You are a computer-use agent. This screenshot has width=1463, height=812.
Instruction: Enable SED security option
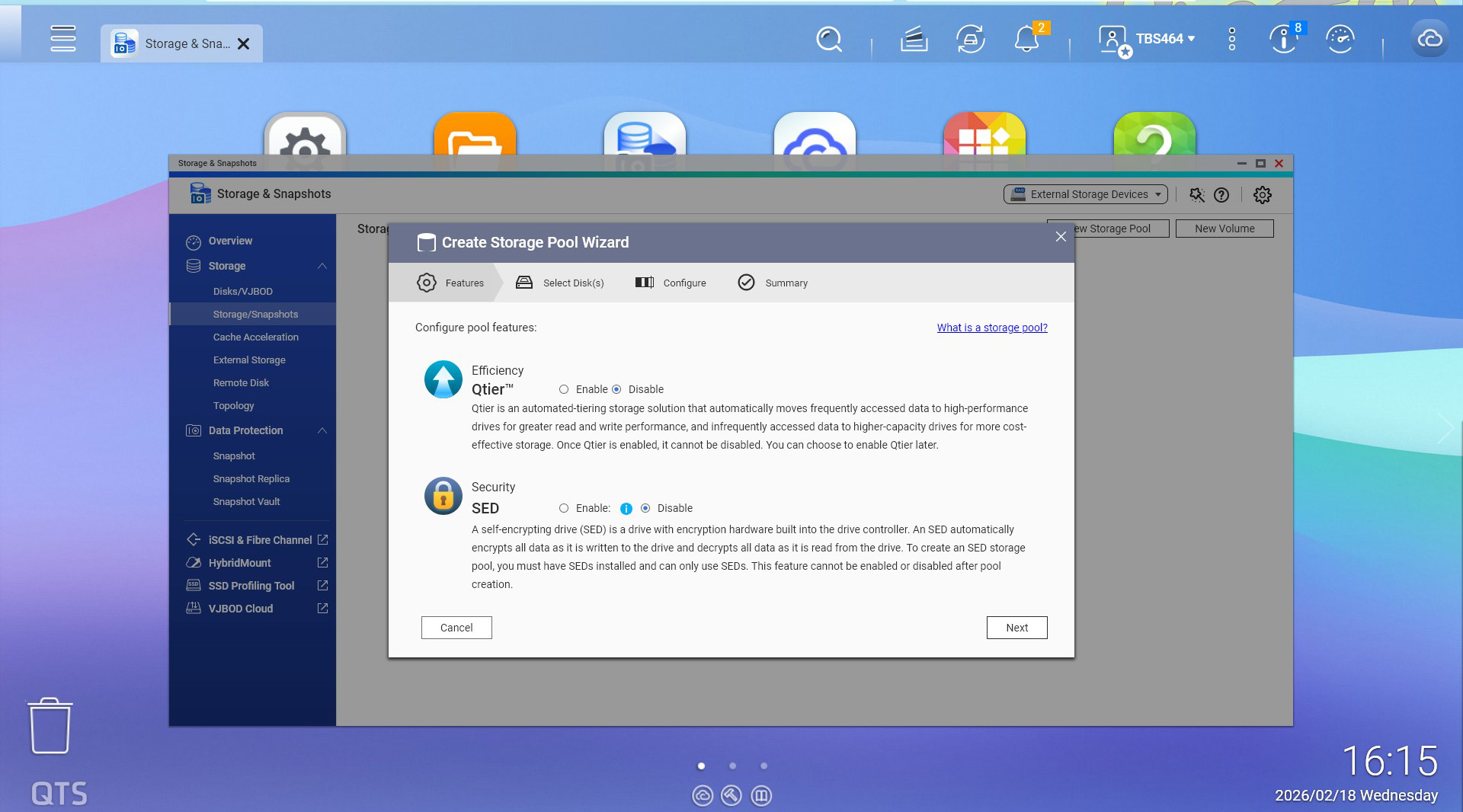564,509
